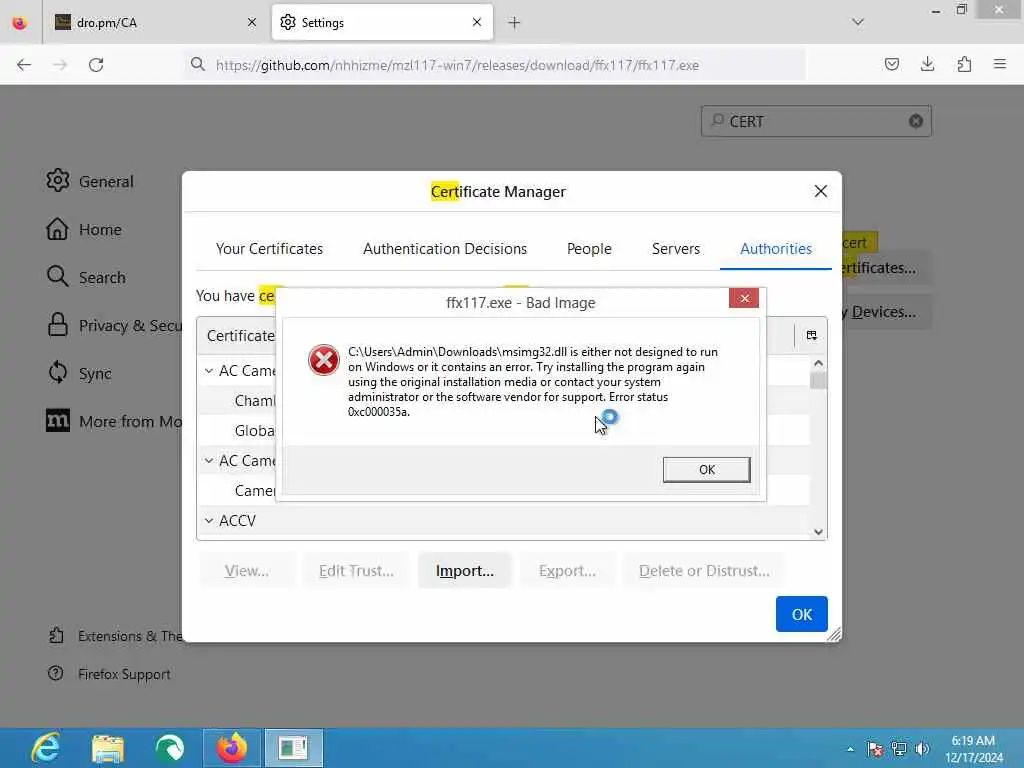Open the Authentication Decisions tab
Viewport: 1024px width, 768px height.
[445, 249]
